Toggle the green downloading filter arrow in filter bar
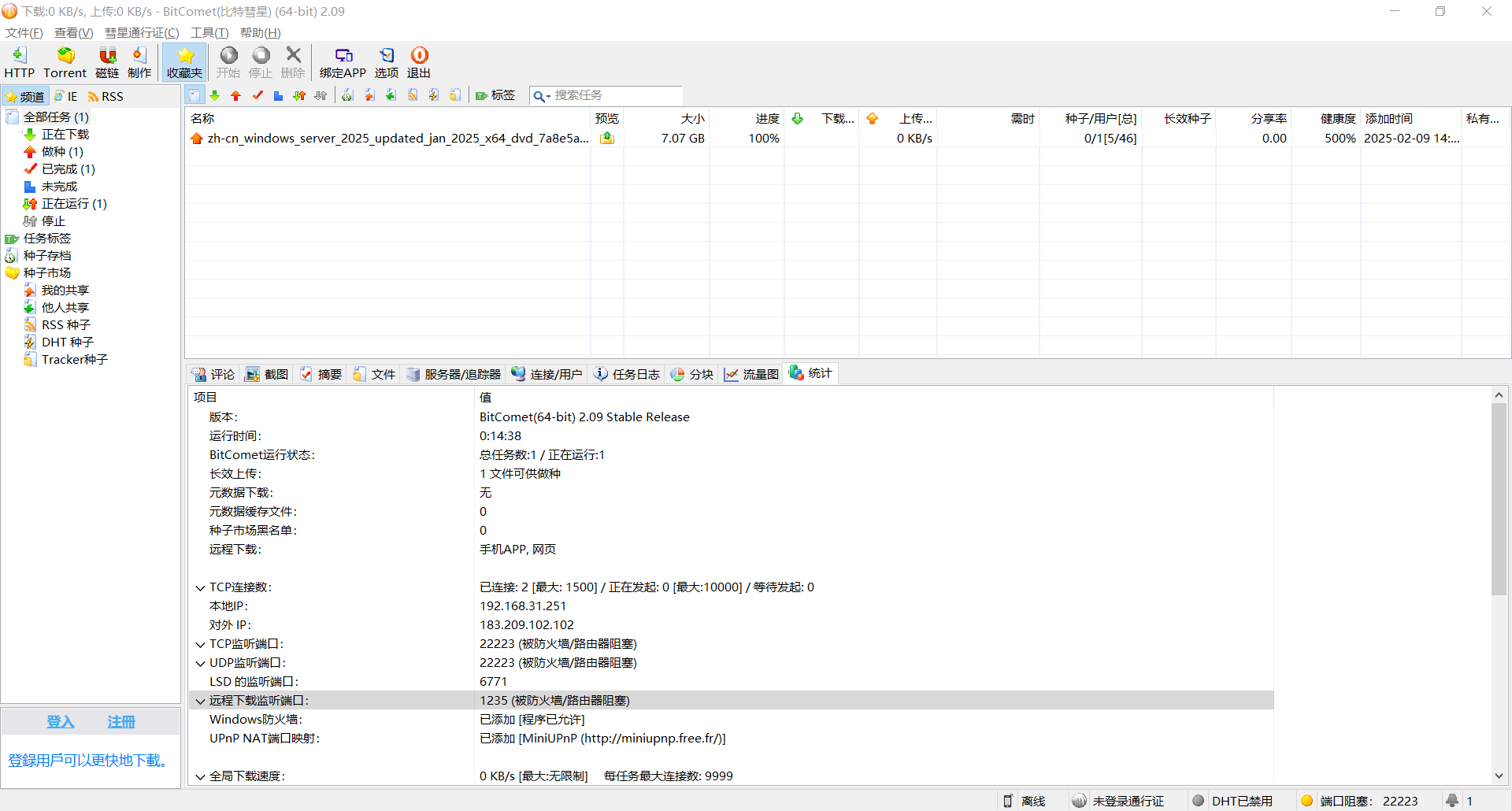The width and height of the screenshot is (1512, 811). pyautogui.click(x=214, y=95)
